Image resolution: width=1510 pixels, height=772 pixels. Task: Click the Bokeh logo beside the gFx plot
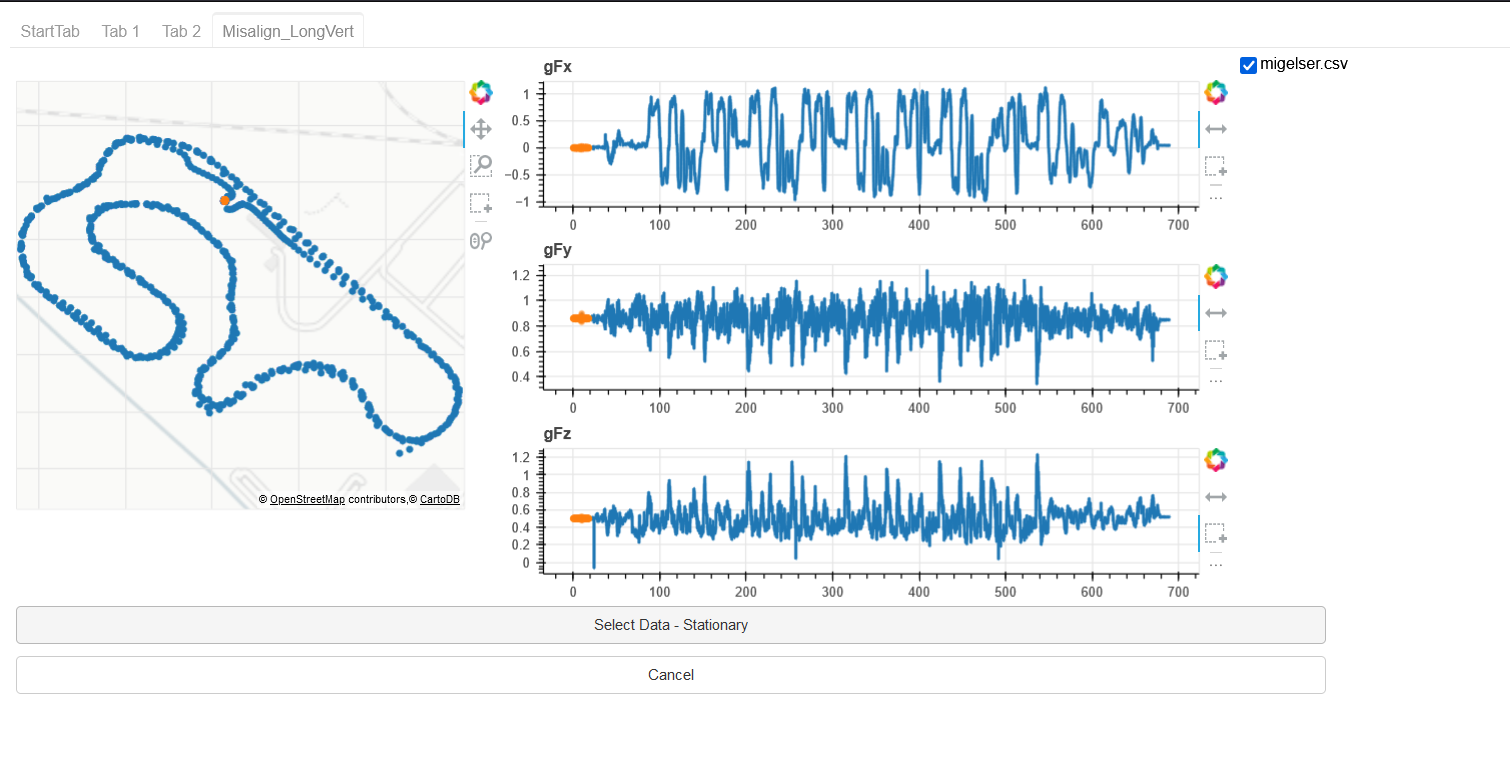coord(1216,93)
